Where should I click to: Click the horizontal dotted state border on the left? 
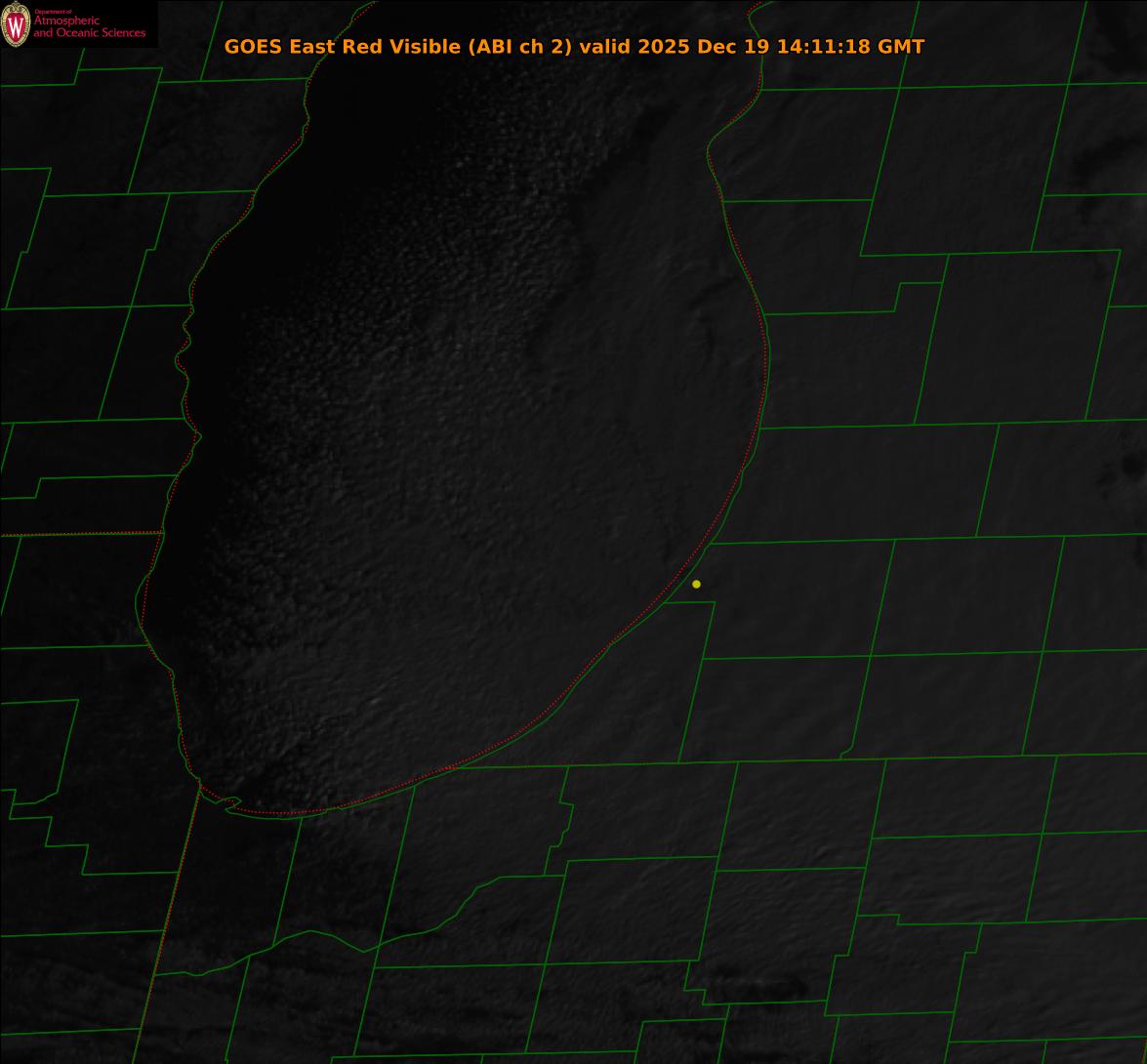[x=78, y=534]
